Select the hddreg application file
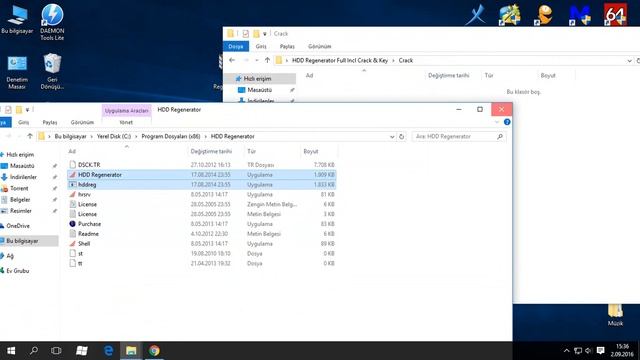640x360 pixels. (202, 184)
